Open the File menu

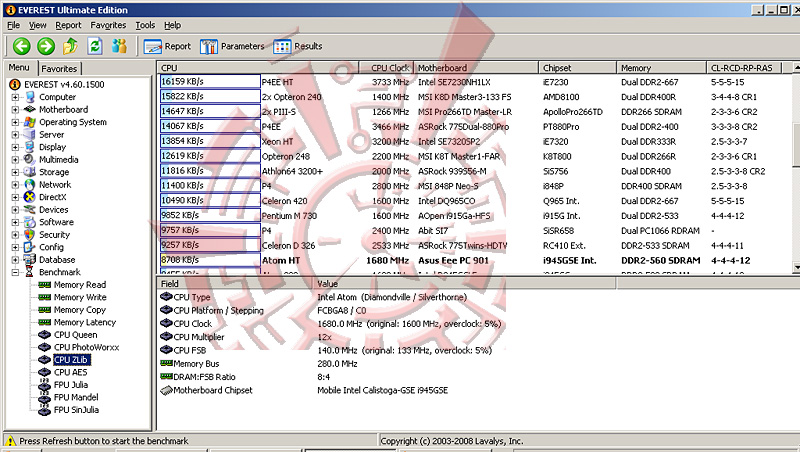coord(14,25)
